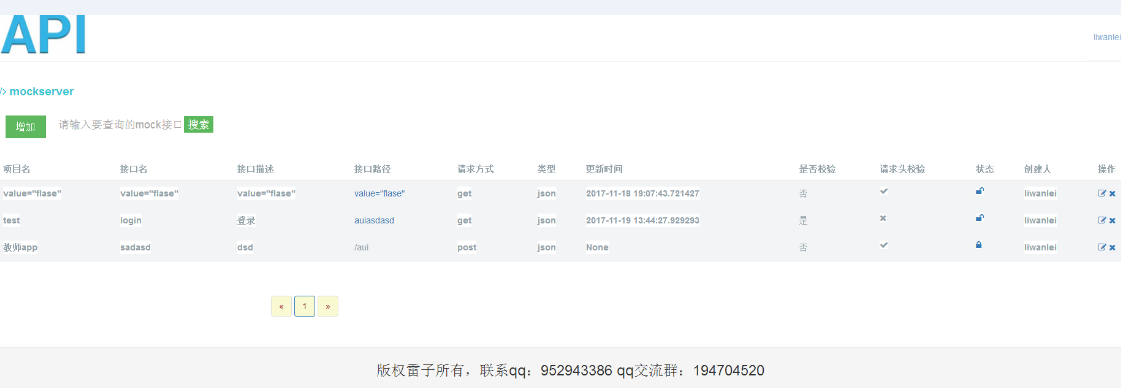
Task: Edit the 教师app row entry
Action: [1102, 247]
